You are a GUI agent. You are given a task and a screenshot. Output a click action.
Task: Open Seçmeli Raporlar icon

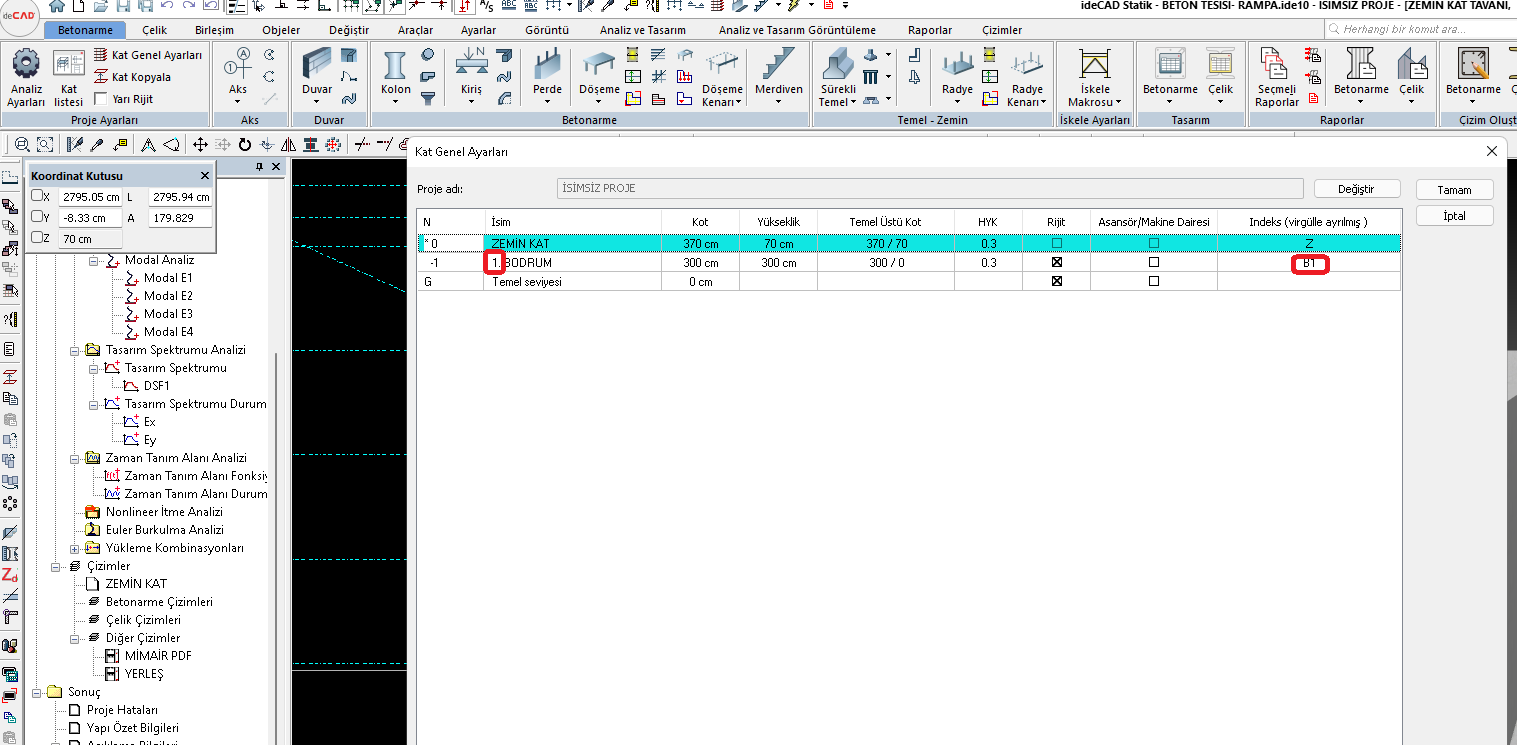(1276, 66)
